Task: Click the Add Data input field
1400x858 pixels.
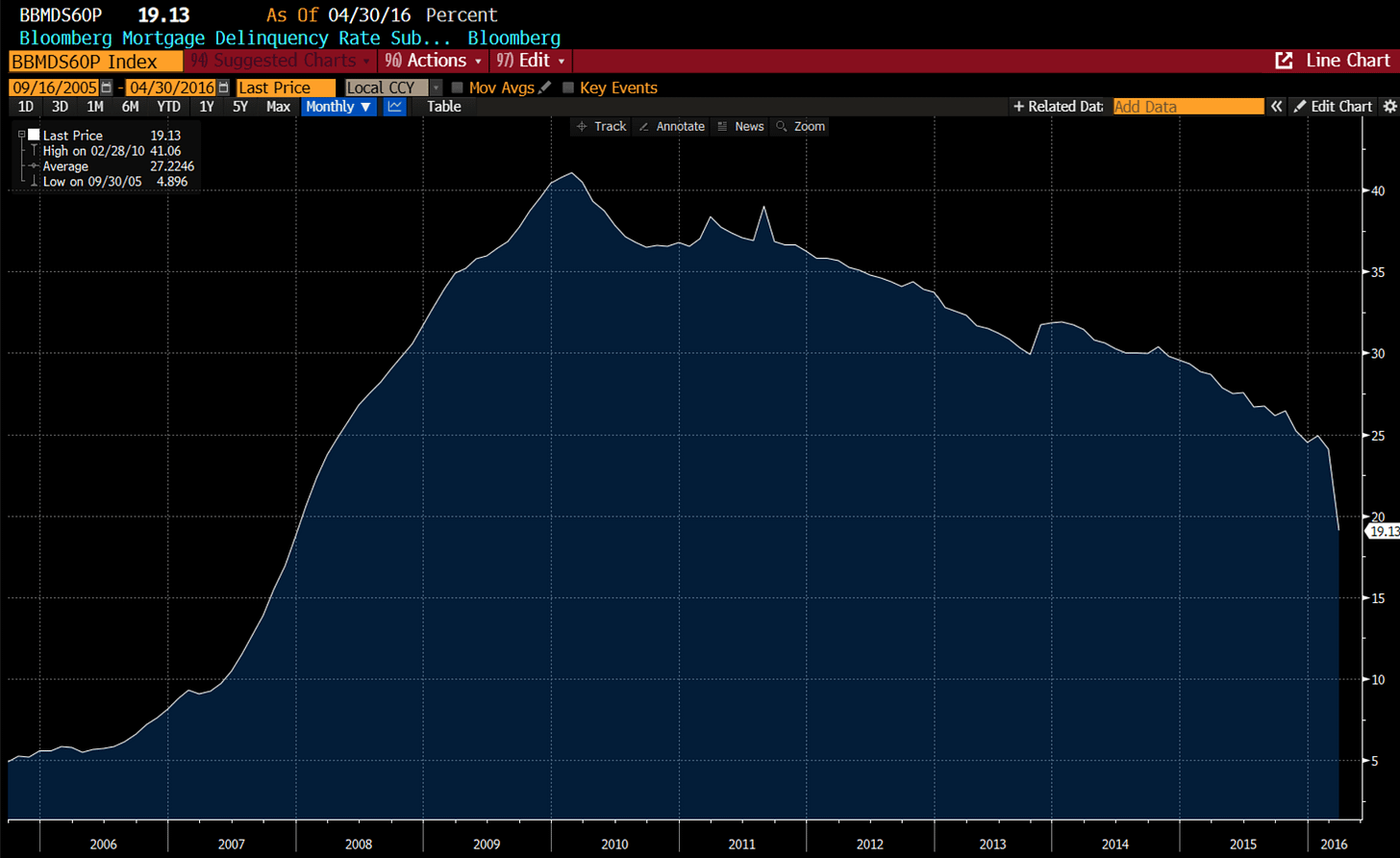Action: (x=1188, y=107)
